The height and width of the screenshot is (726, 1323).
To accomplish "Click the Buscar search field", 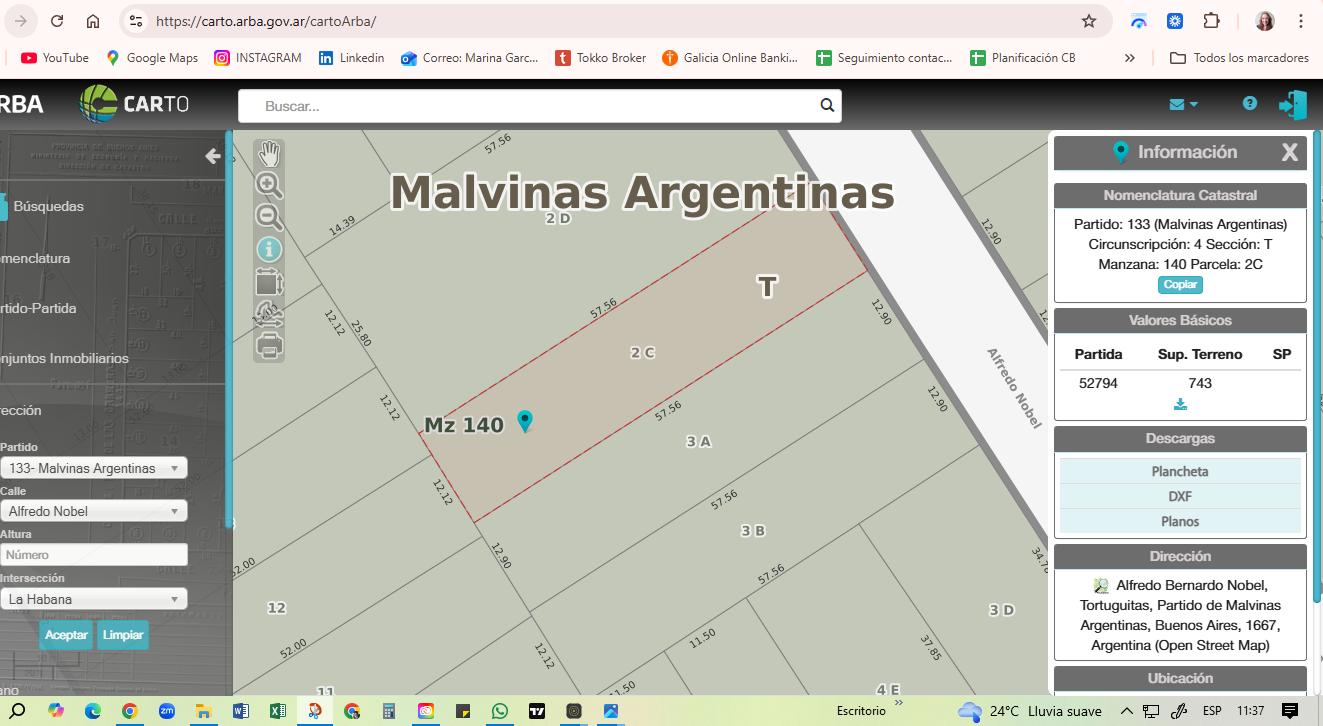I will coord(540,106).
